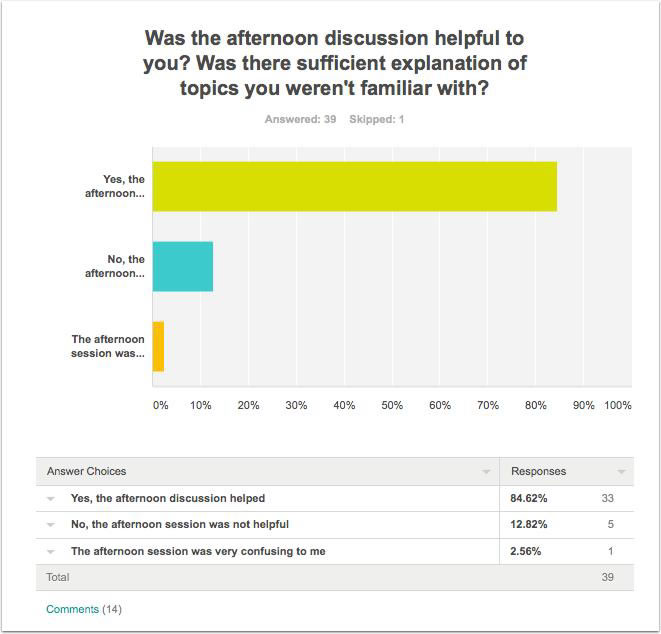Expand arrow beside 'The afternoon session was very confusing'
The height and width of the screenshot is (634, 661).
51,552
